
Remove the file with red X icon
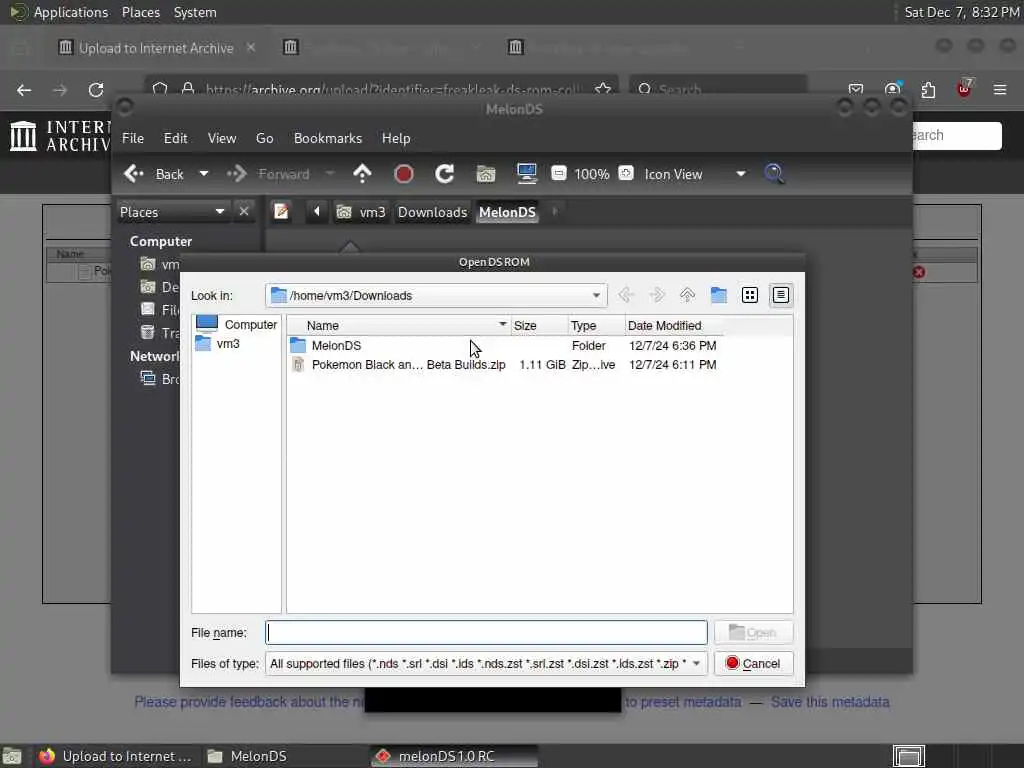point(919,272)
